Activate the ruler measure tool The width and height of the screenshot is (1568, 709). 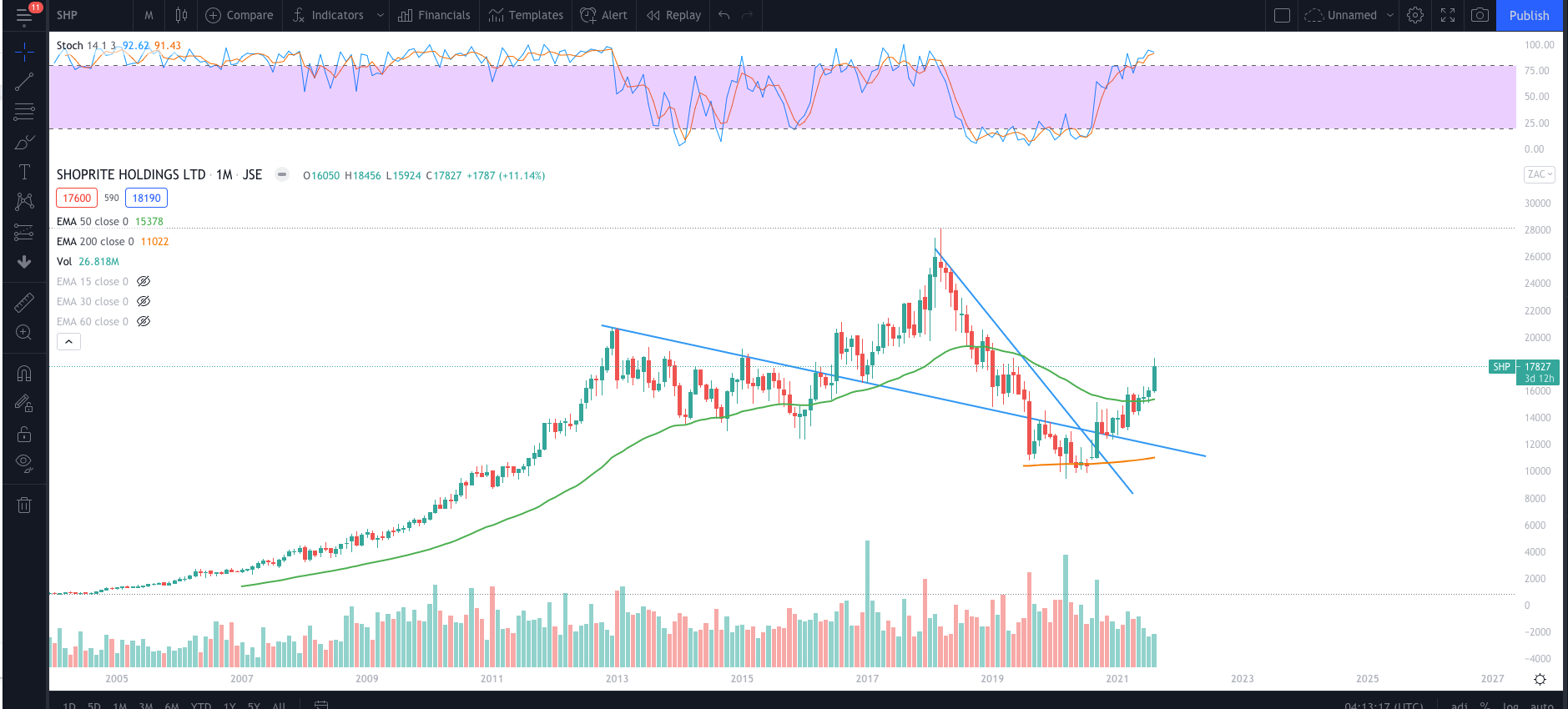[24, 303]
